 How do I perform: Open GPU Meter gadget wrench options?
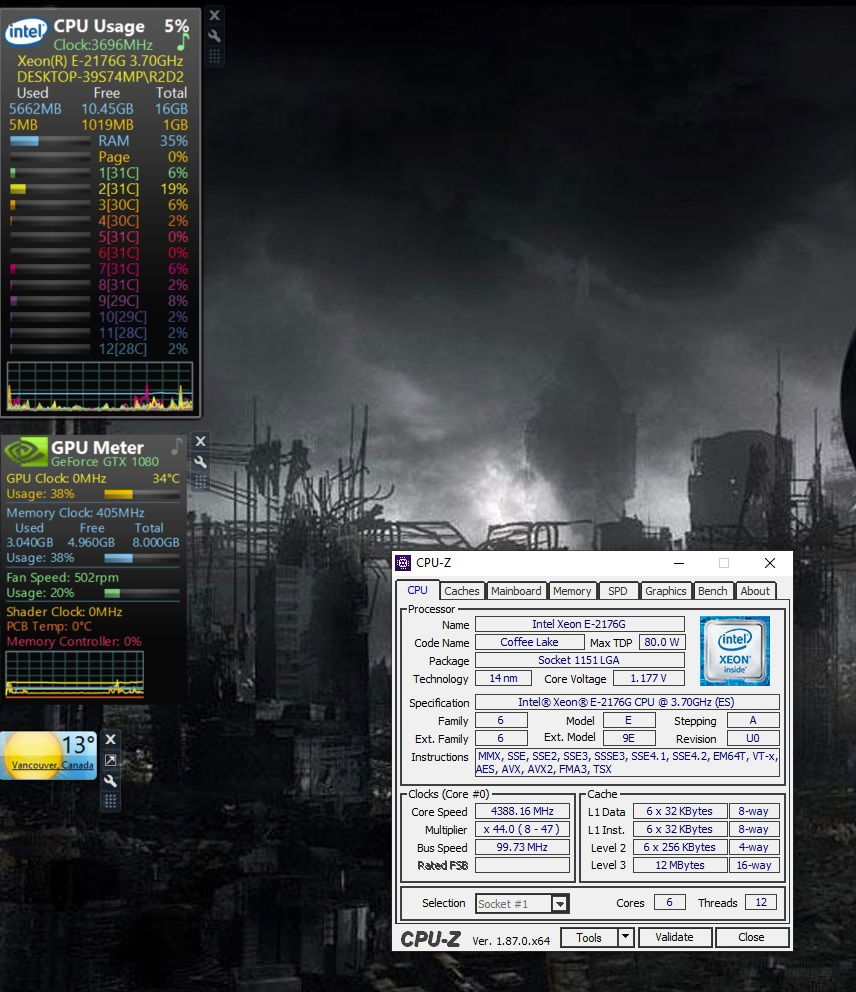pos(200,461)
